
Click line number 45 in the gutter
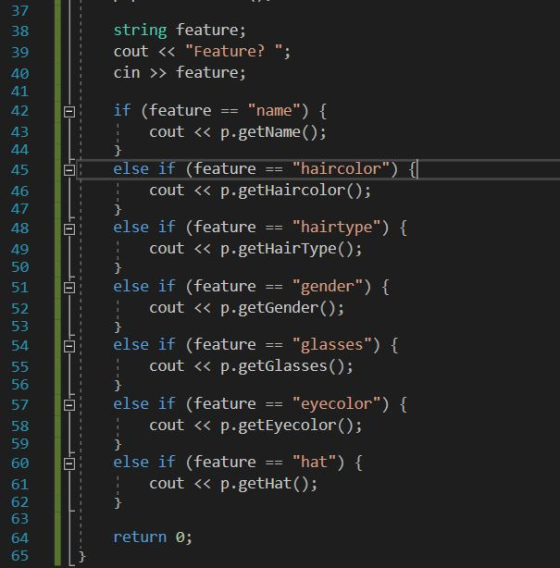point(20,170)
